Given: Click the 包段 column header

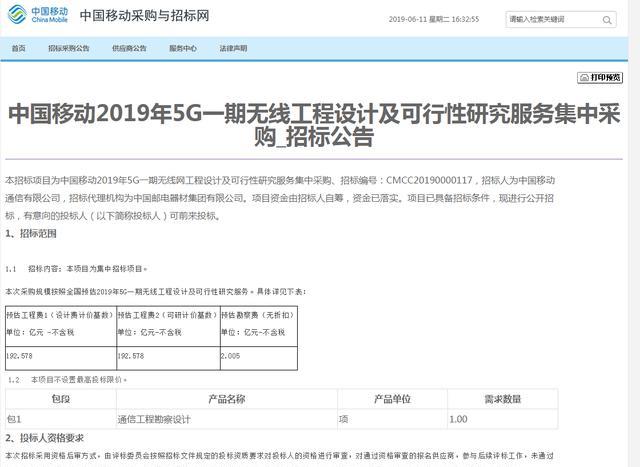Looking at the screenshot, I should tap(61, 399).
